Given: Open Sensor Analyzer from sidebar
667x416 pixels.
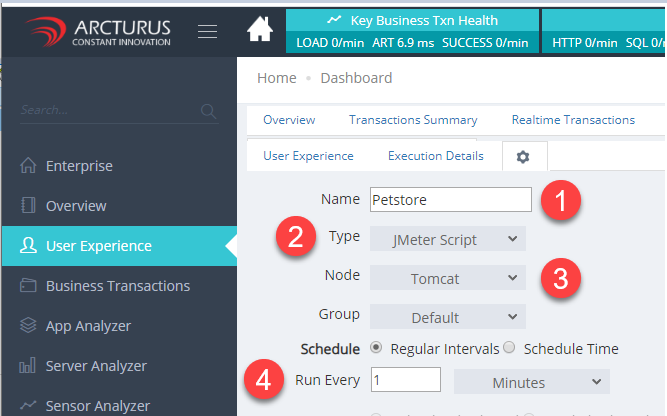Looking at the screenshot, I should (98, 405).
